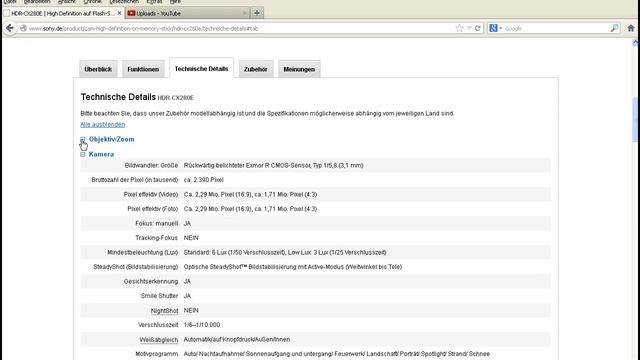Click the YouTube favicon on the Uploads tab
Viewport: 640px width, 360px height.
point(131,13)
